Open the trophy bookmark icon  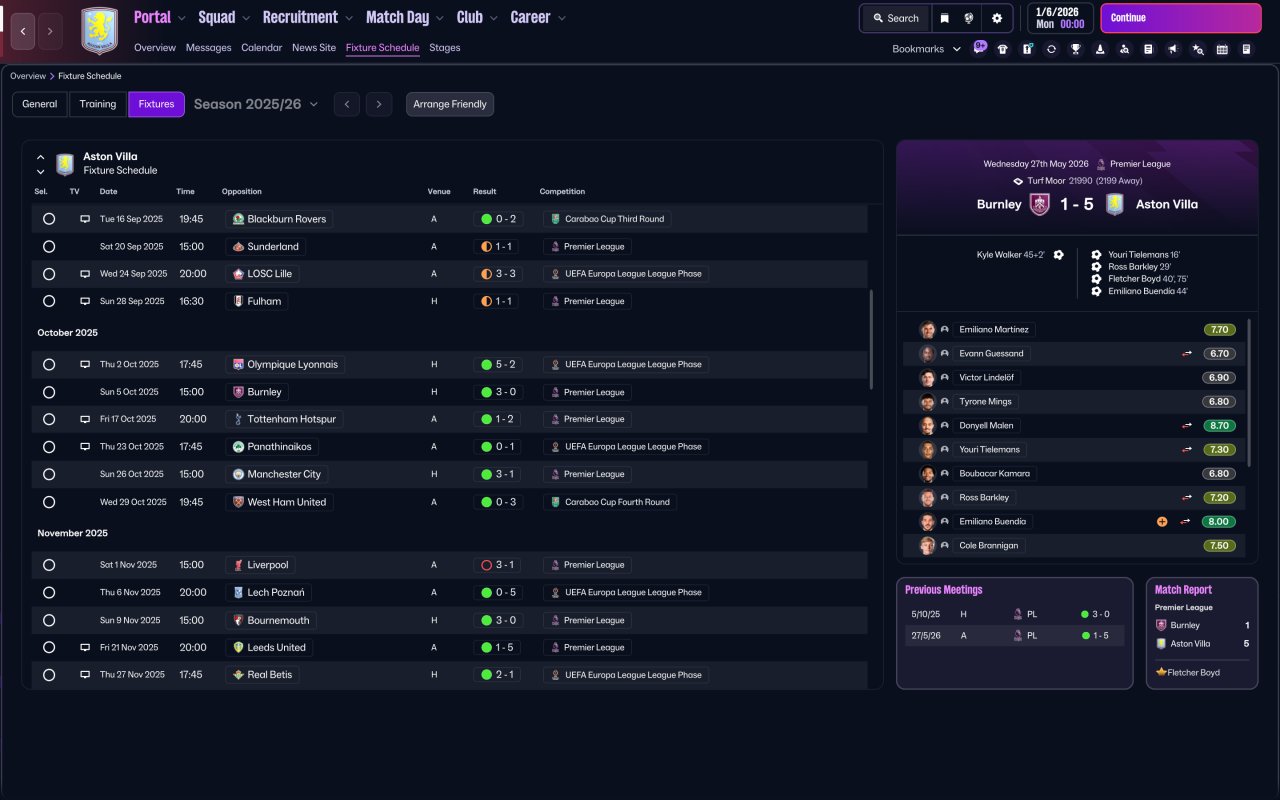[1075, 49]
